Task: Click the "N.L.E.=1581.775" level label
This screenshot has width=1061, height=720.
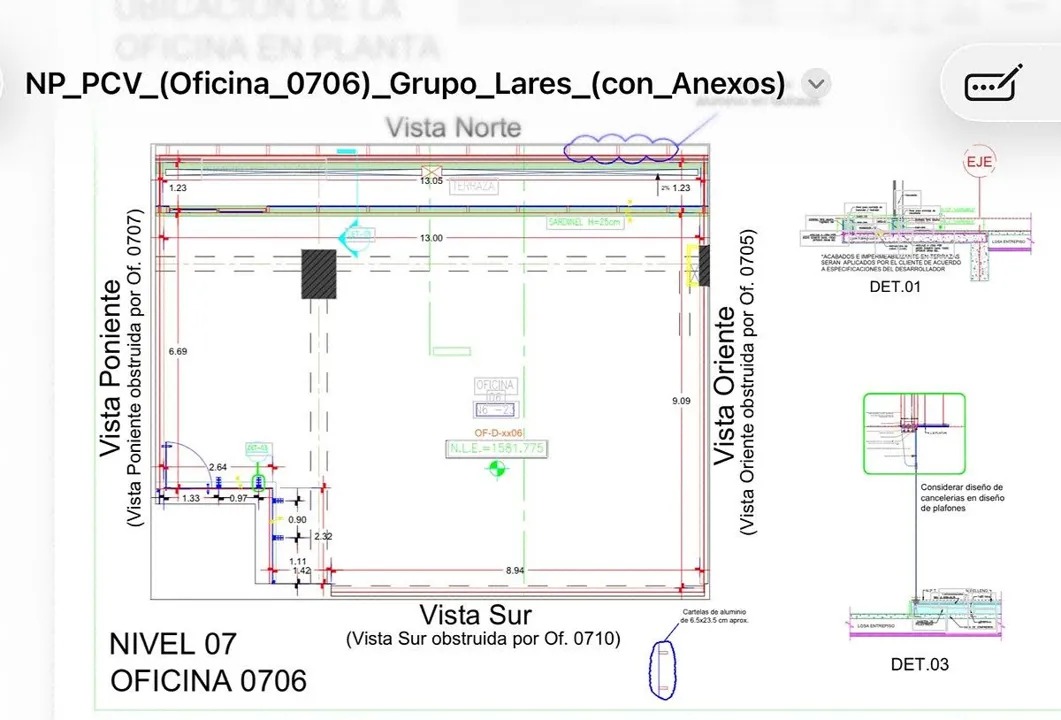Action: pos(497,448)
